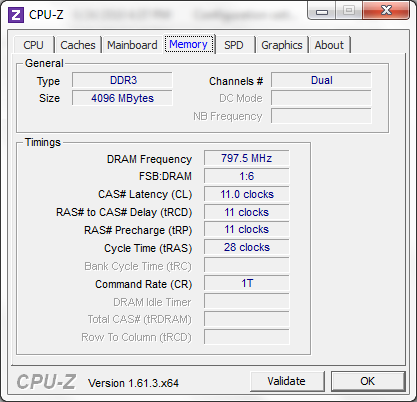Image resolution: width=417 pixels, height=402 pixels.
Task: Switch to the Caches tab
Action: coord(78,45)
